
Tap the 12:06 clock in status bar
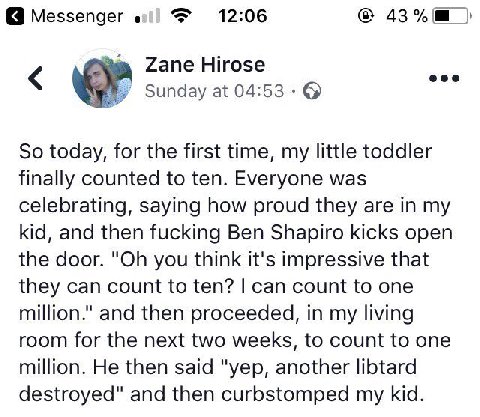[243, 16]
